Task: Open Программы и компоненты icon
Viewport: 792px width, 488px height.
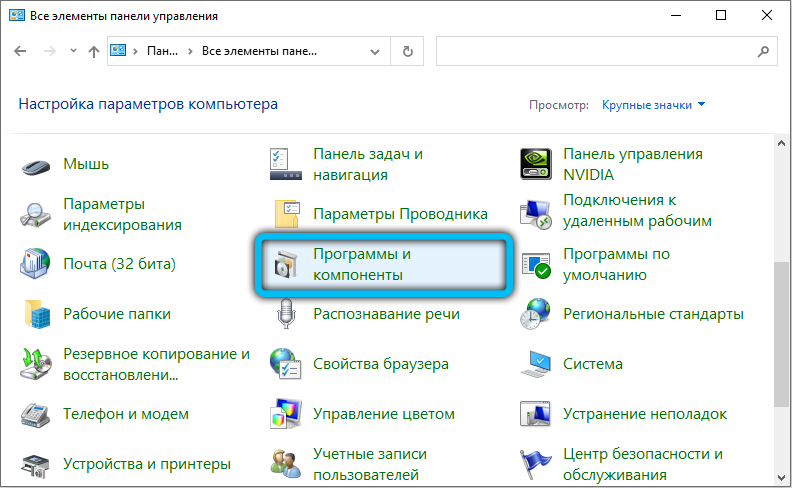Action: click(x=287, y=264)
